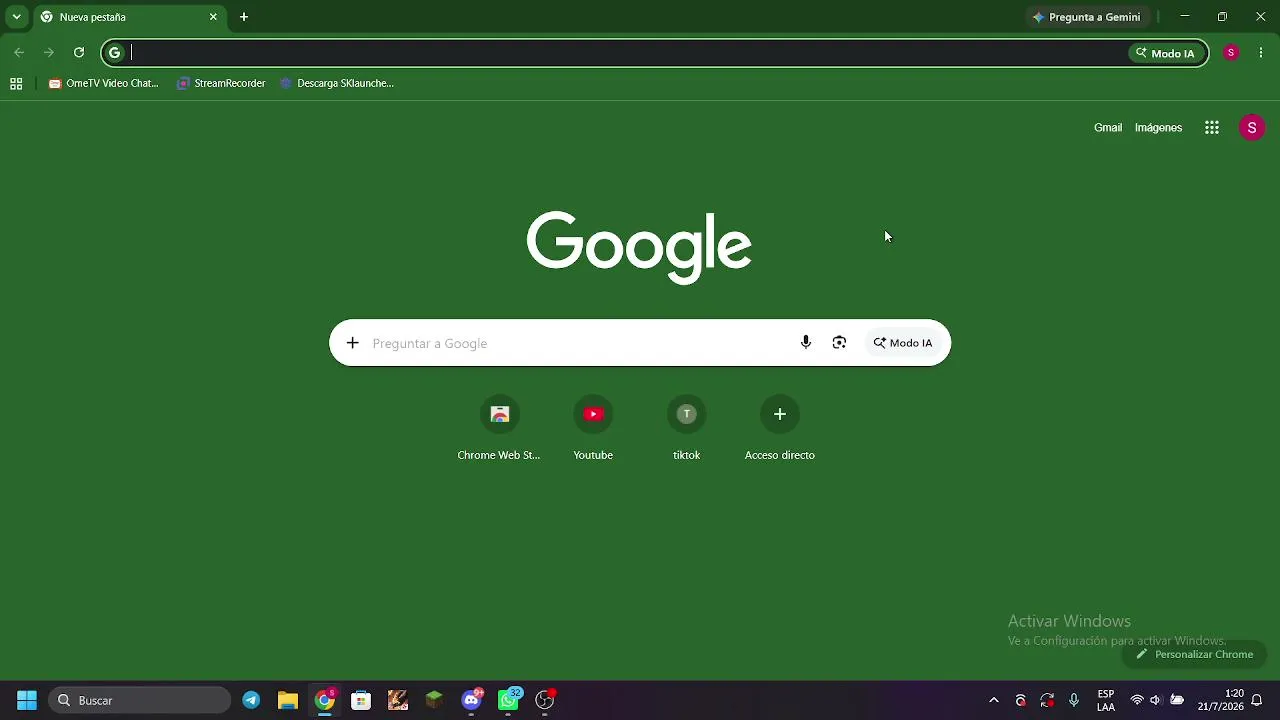Open the bookmarks bar apps grid
This screenshot has height=720, width=1280.
click(16, 84)
